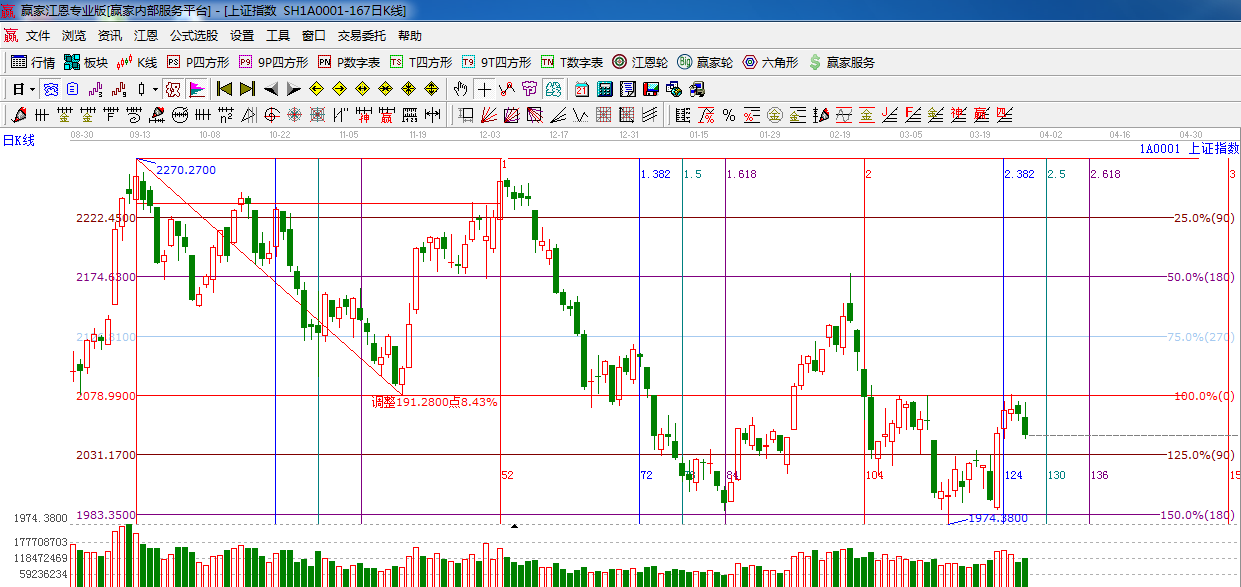The width and height of the screenshot is (1241, 587).
Task: Open the candlestick style dropdown arrow
Action: pyautogui.click(x=155, y=89)
